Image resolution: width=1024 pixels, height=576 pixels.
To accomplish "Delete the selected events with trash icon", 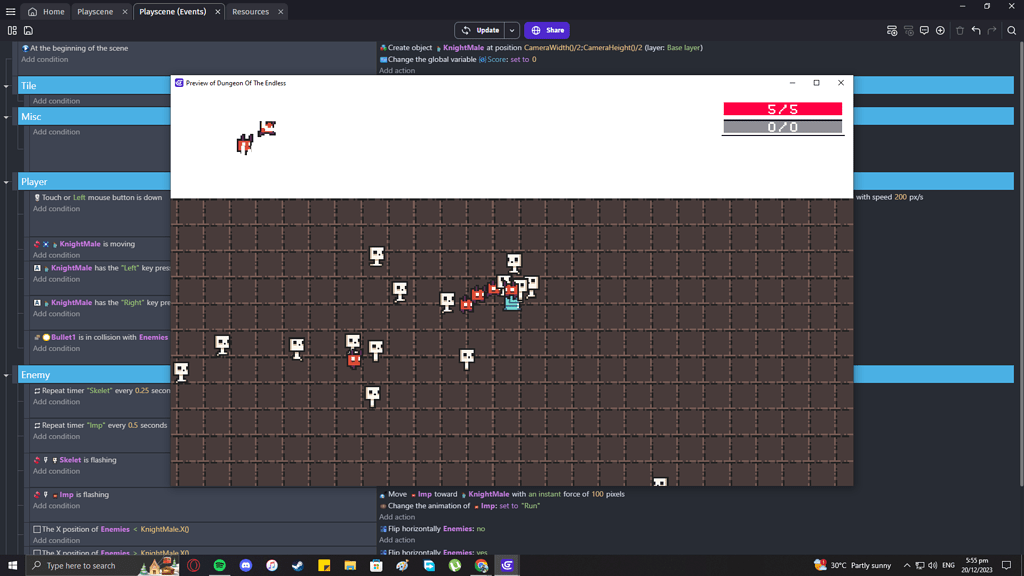I will 960,30.
